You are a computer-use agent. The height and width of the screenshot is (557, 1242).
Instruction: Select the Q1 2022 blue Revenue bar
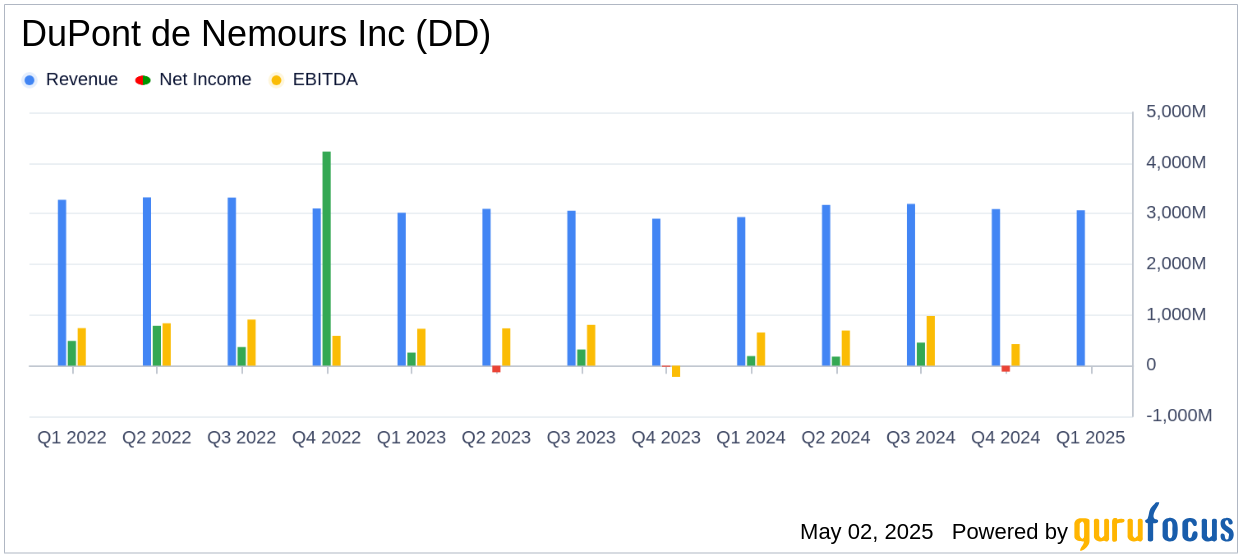(x=62, y=283)
